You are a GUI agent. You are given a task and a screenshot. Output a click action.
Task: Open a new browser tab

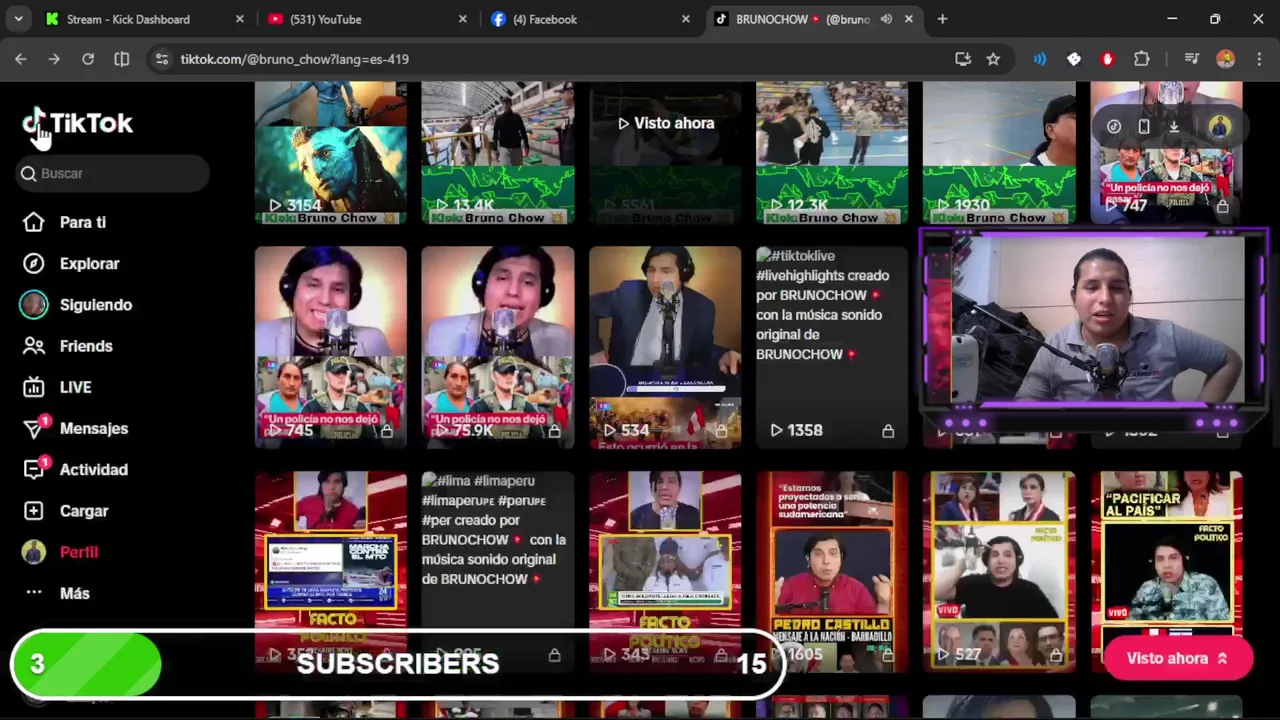(x=942, y=19)
